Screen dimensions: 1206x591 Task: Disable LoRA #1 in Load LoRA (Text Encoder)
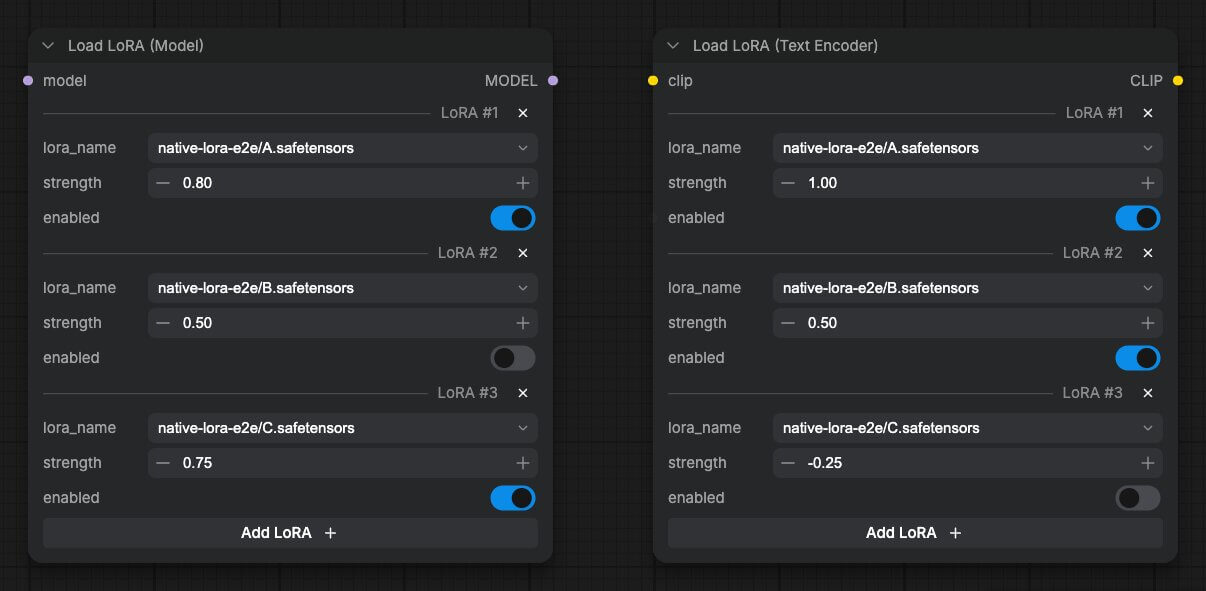click(1138, 218)
